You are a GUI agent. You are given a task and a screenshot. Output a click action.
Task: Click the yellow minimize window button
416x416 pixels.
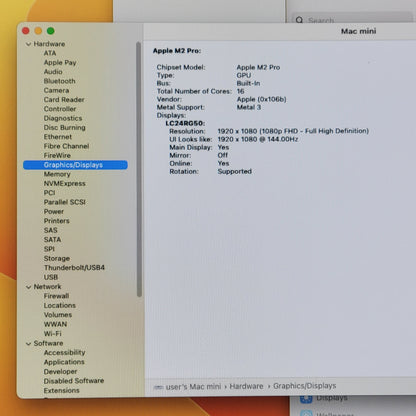pyautogui.click(x=38, y=31)
